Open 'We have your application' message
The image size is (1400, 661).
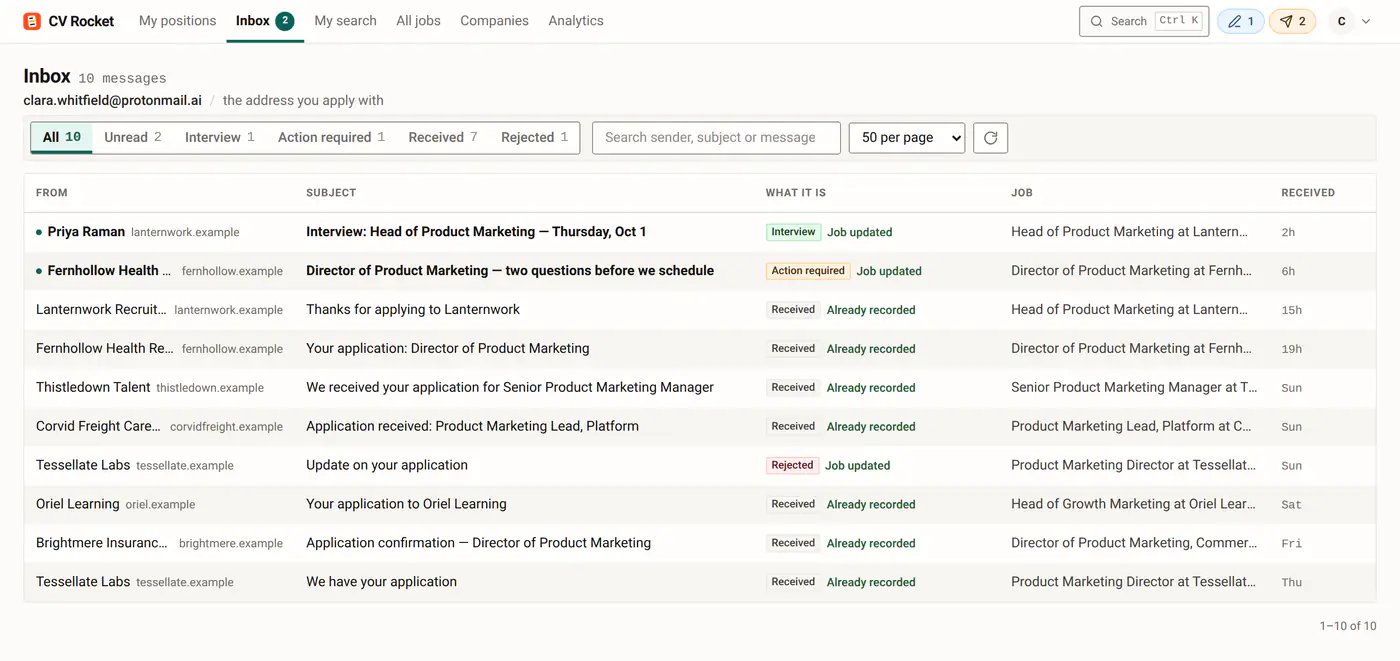pos(381,582)
